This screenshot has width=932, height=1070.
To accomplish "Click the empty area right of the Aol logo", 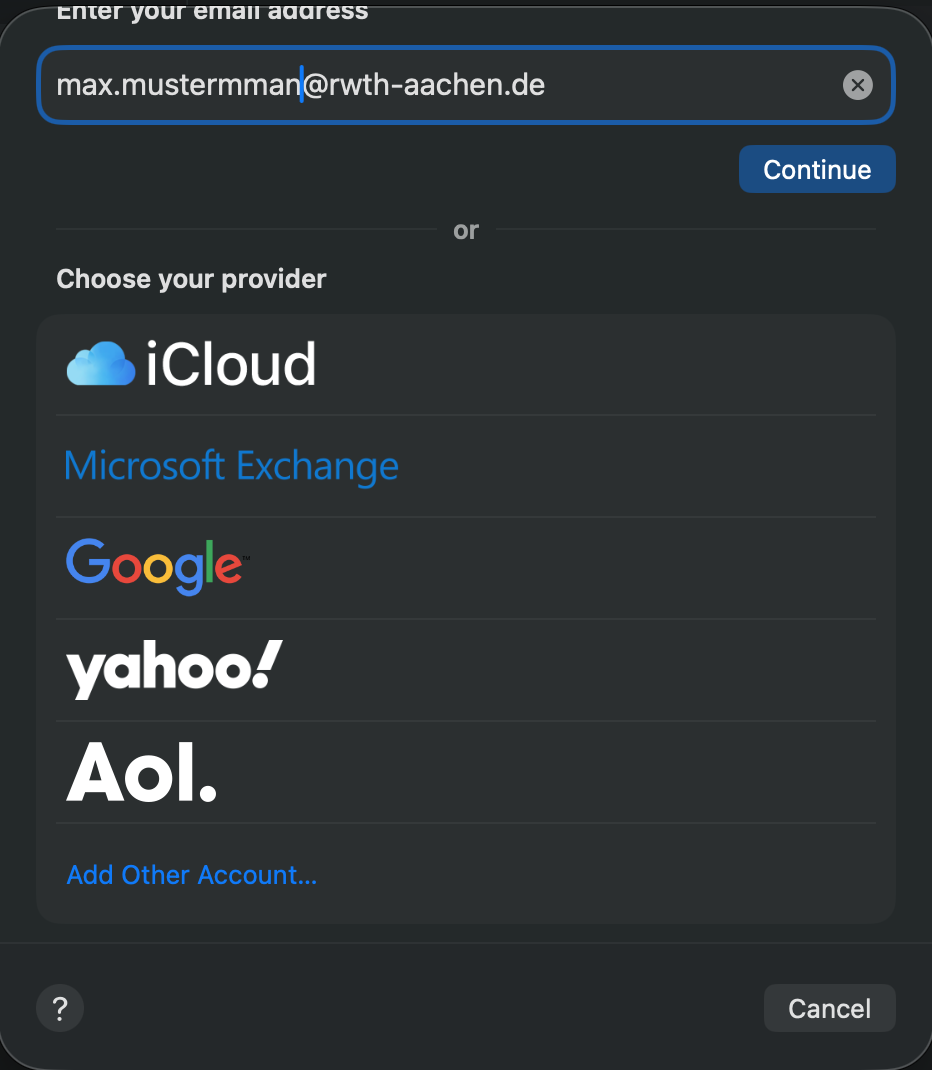I will point(550,772).
